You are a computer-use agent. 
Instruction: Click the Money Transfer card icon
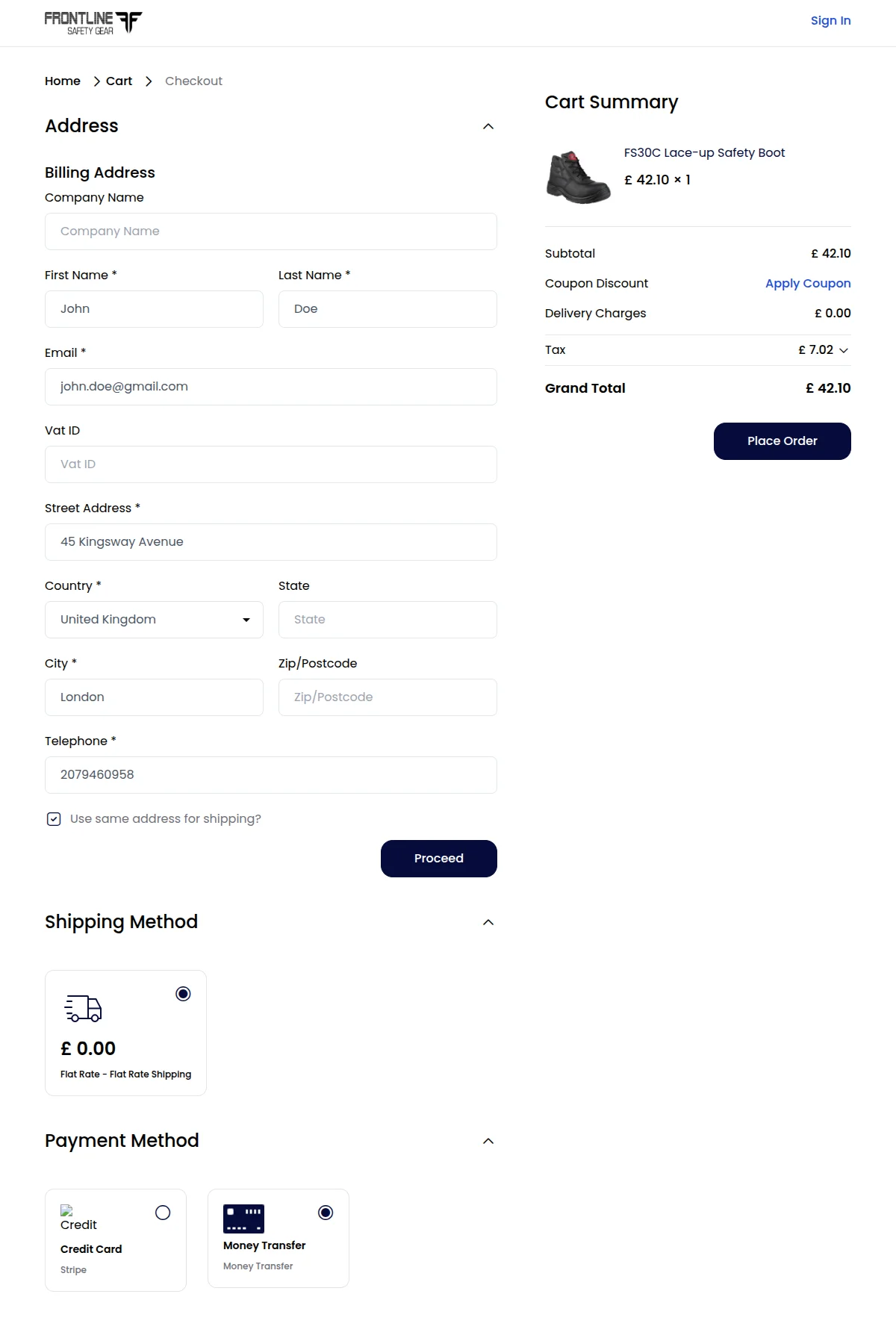pyautogui.click(x=243, y=1219)
